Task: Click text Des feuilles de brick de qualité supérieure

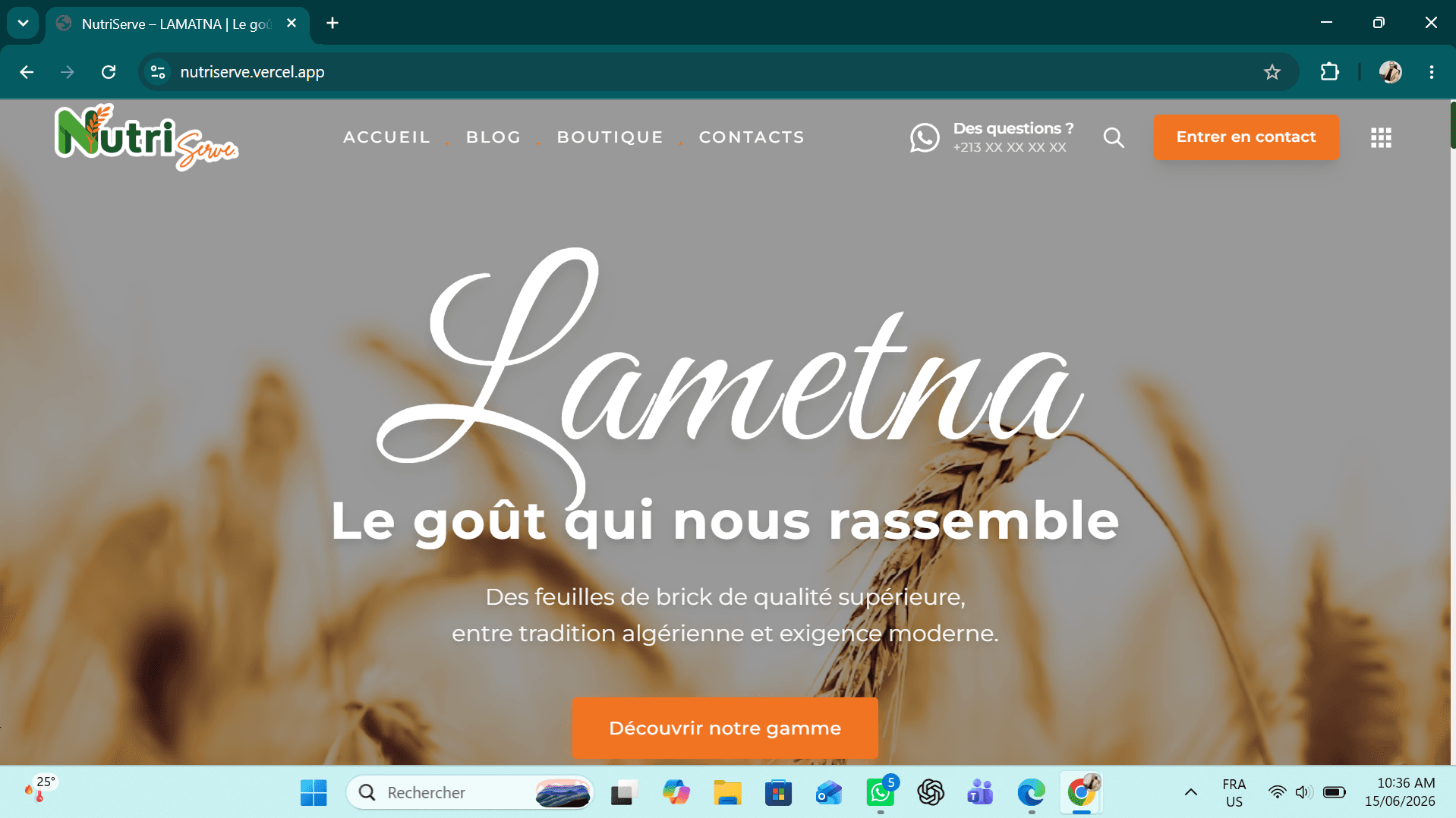Action: coord(725,597)
